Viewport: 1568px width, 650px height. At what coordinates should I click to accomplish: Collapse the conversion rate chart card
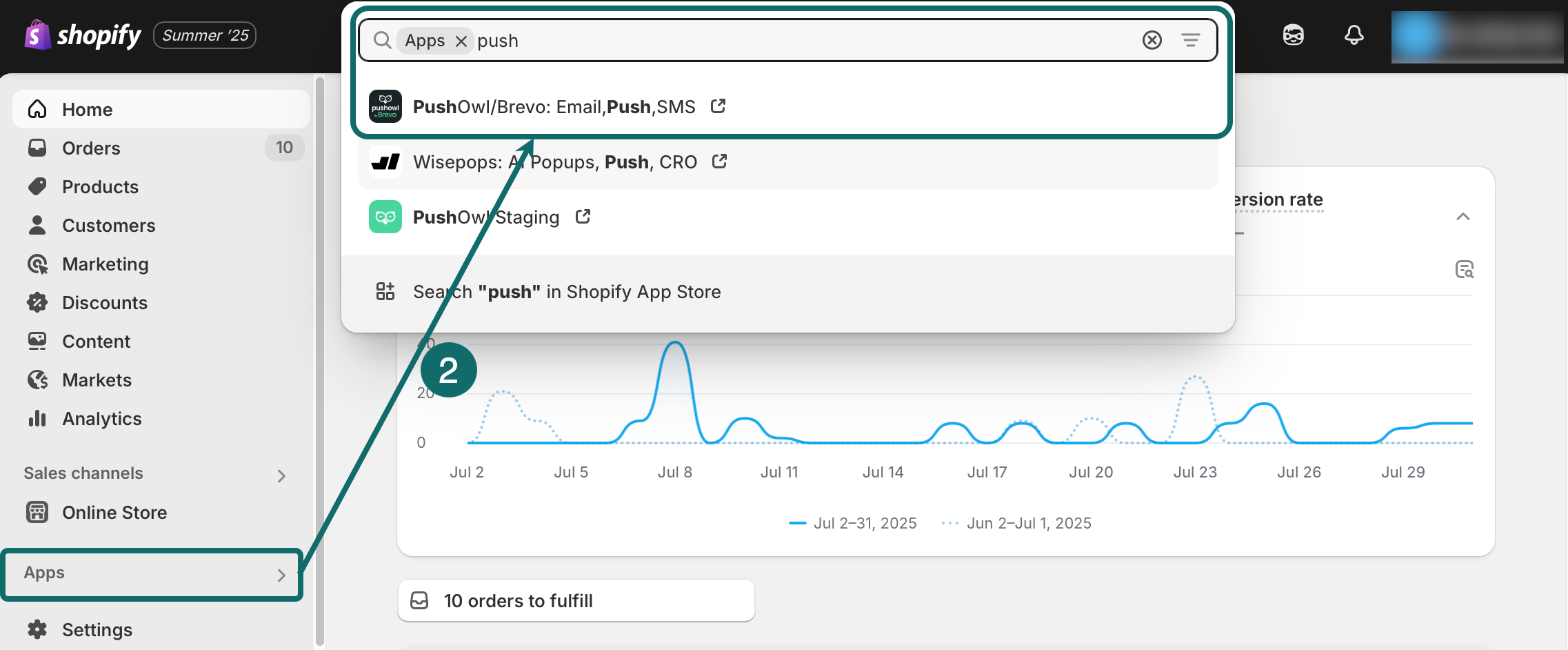pos(1463,217)
